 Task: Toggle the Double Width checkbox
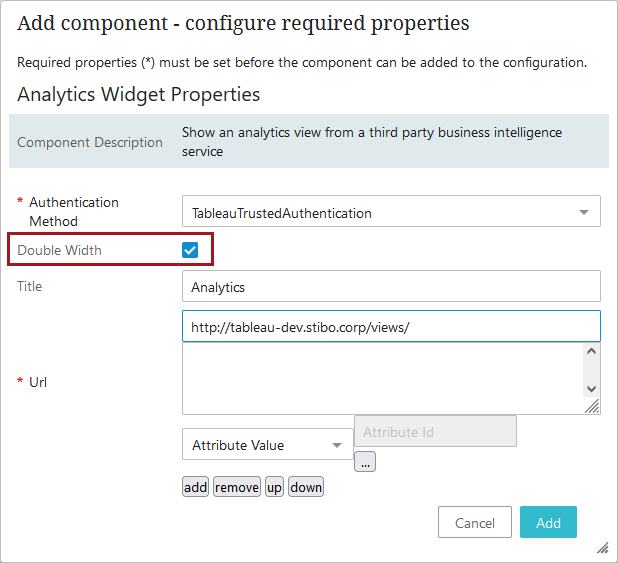(190, 250)
